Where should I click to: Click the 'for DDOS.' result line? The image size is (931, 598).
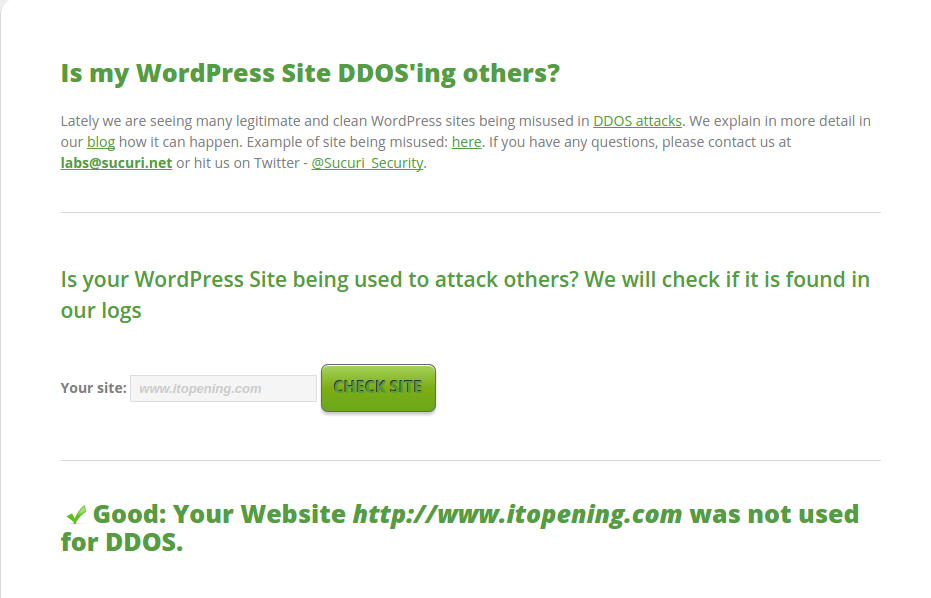pos(122,542)
